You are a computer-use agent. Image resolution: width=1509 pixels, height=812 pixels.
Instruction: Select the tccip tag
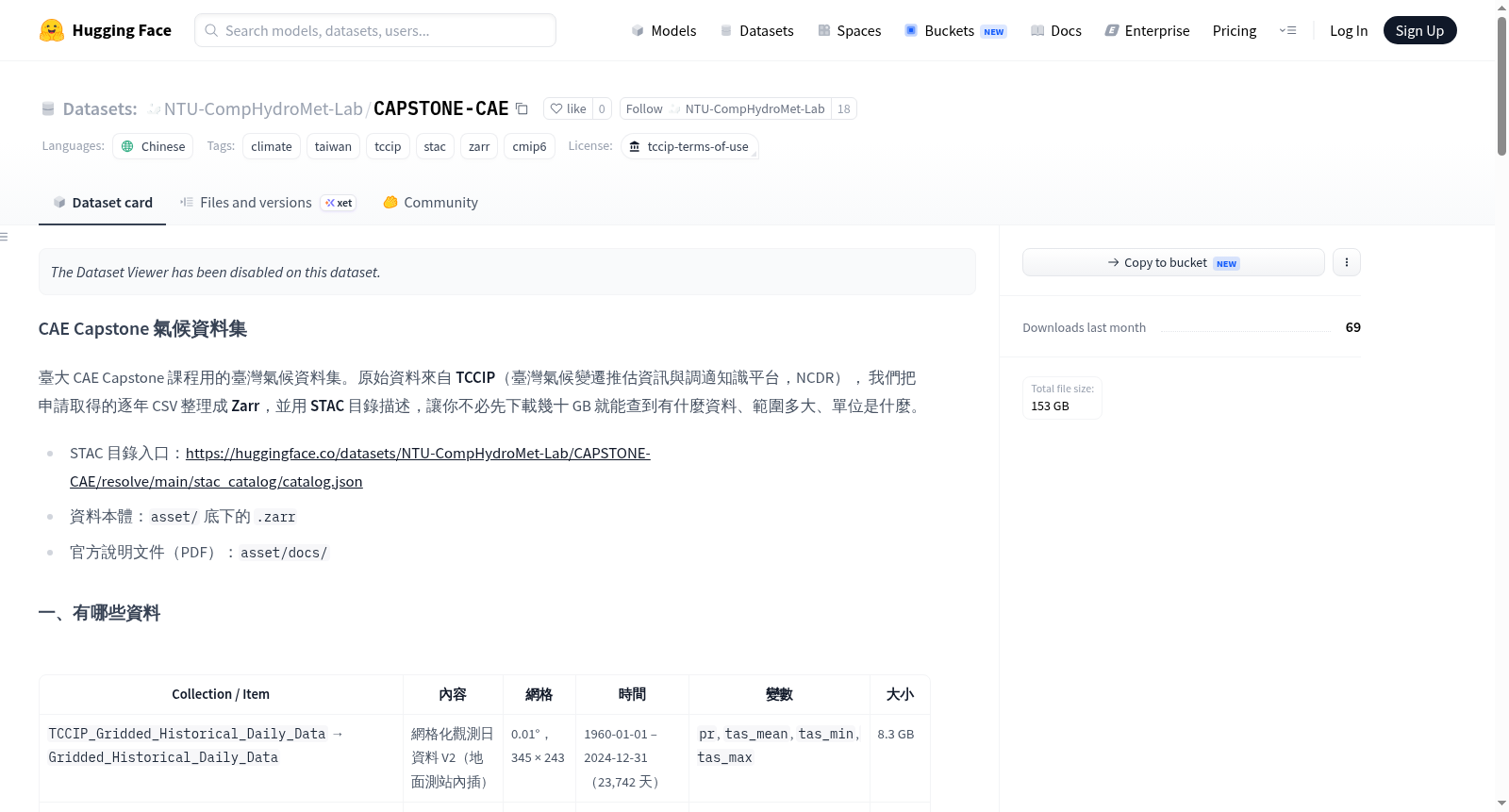pos(388,146)
